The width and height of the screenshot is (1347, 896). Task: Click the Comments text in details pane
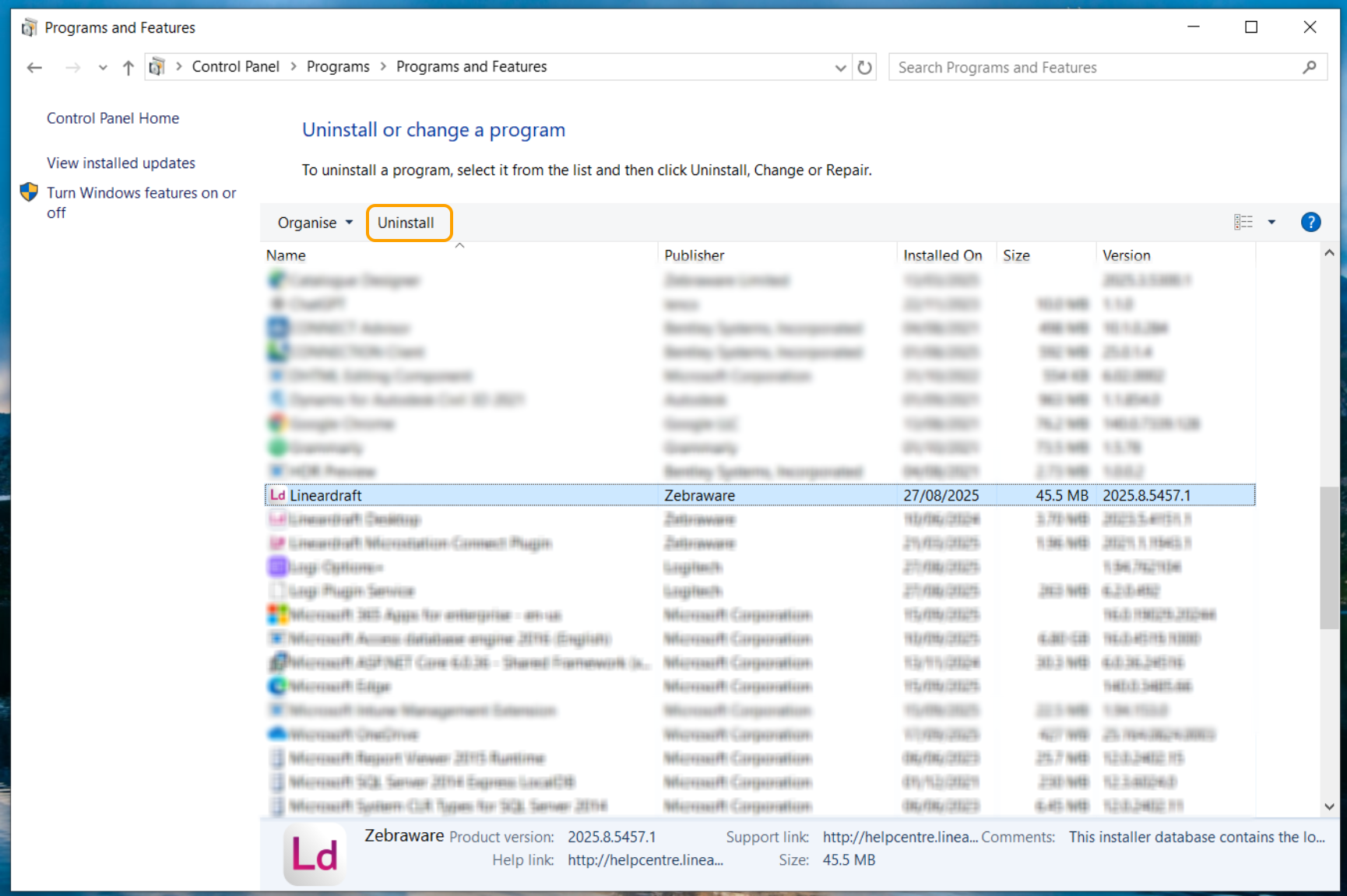(1197, 837)
